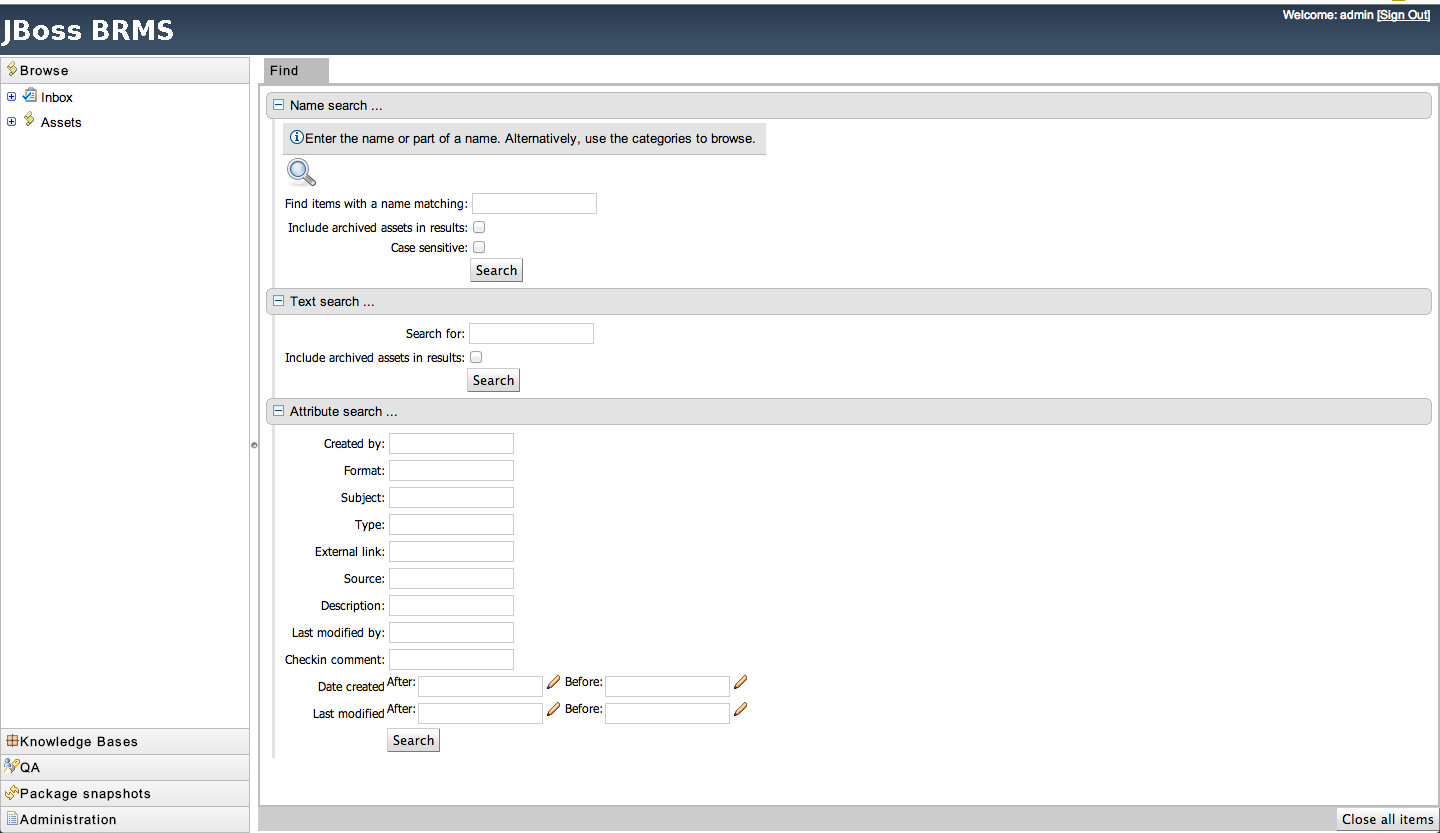Open the Knowledge Bases accordion panel
Screen dimensions: 1440x833
[x=125, y=741]
